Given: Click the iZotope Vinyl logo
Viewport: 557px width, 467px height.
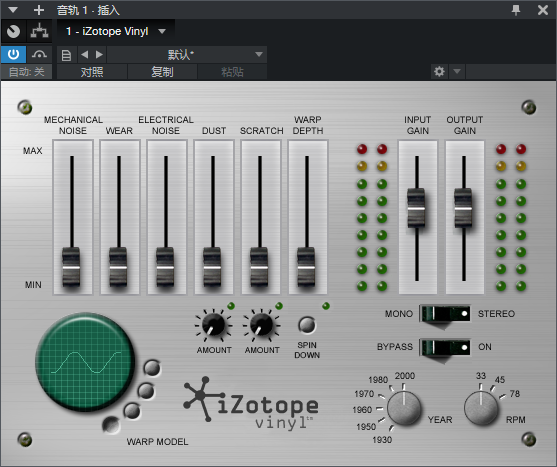Looking at the screenshot, I should (x=251, y=404).
